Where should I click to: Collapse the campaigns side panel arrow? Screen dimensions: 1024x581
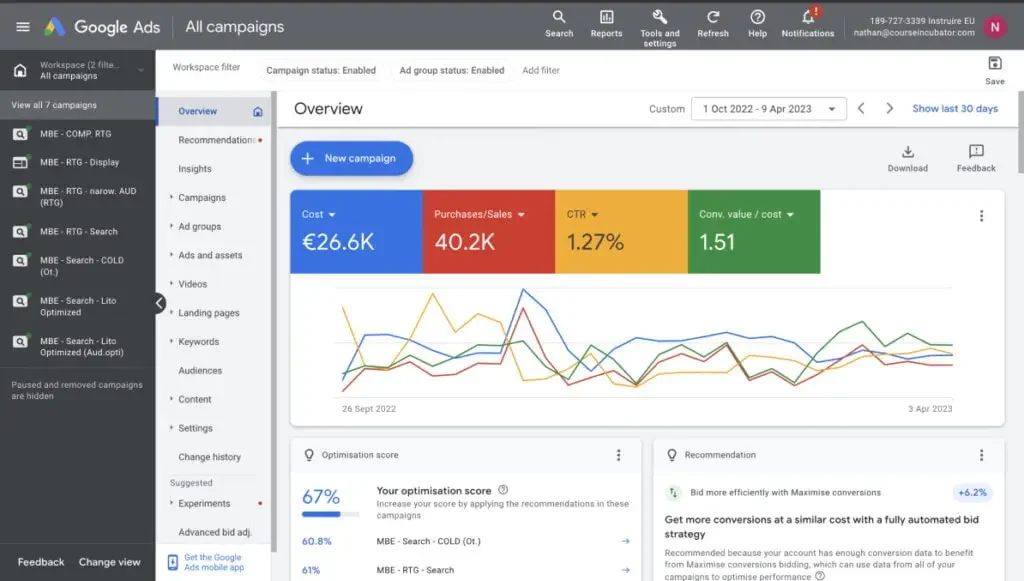point(159,303)
